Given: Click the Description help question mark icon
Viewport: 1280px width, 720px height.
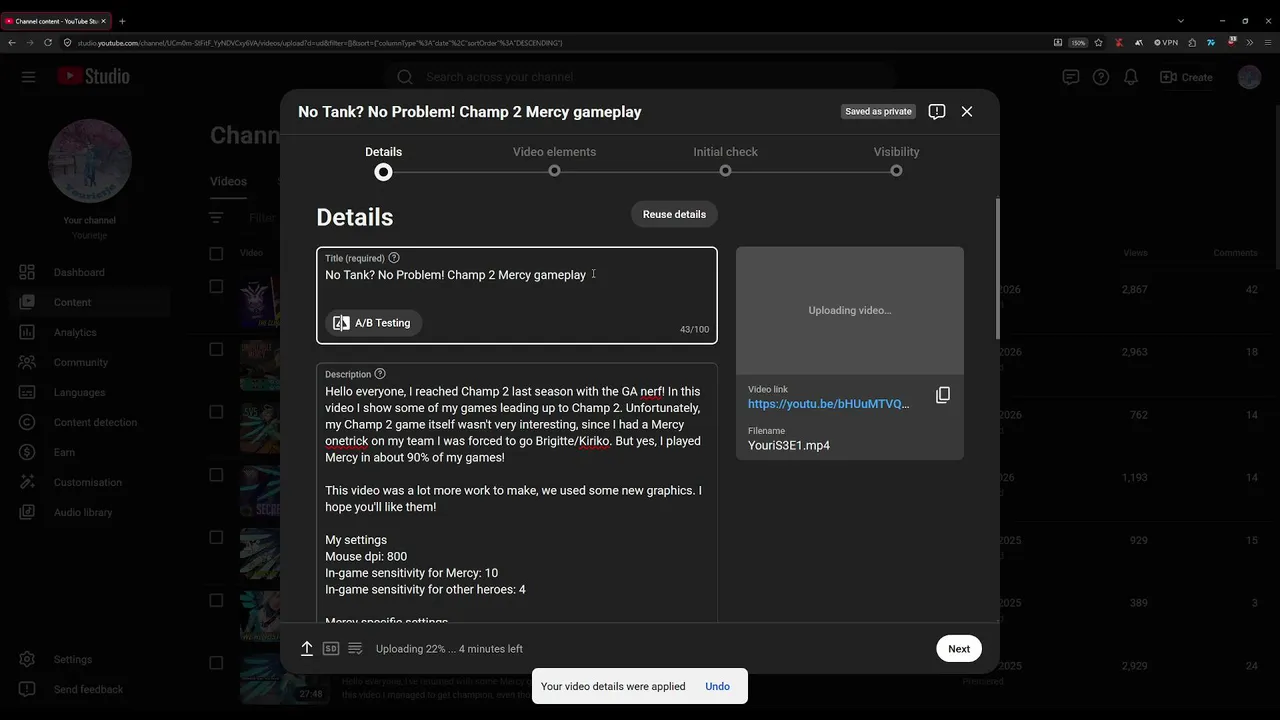Looking at the screenshot, I should [x=380, y=374].
